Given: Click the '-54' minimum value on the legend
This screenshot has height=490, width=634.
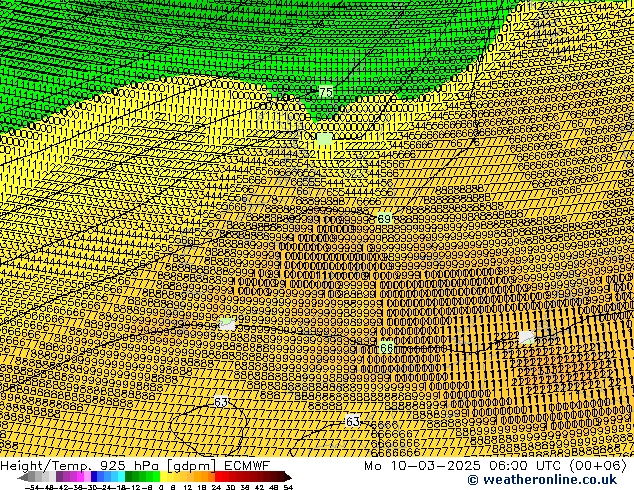Looking at the screenshot, I should click(x=33, y=487).
